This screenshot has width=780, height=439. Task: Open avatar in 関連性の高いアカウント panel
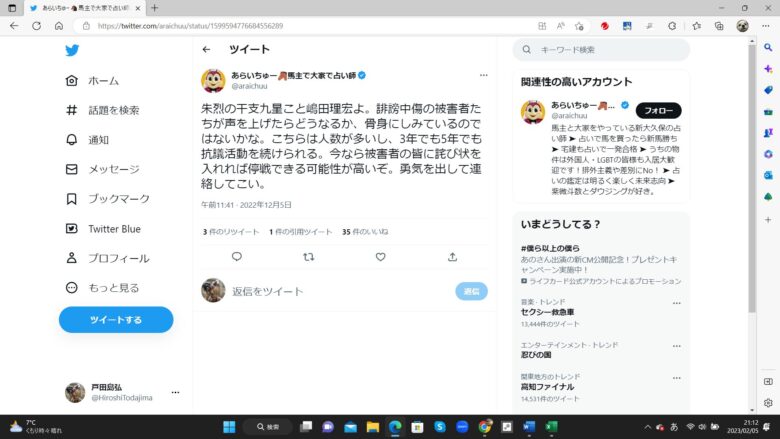pos(533,111)
